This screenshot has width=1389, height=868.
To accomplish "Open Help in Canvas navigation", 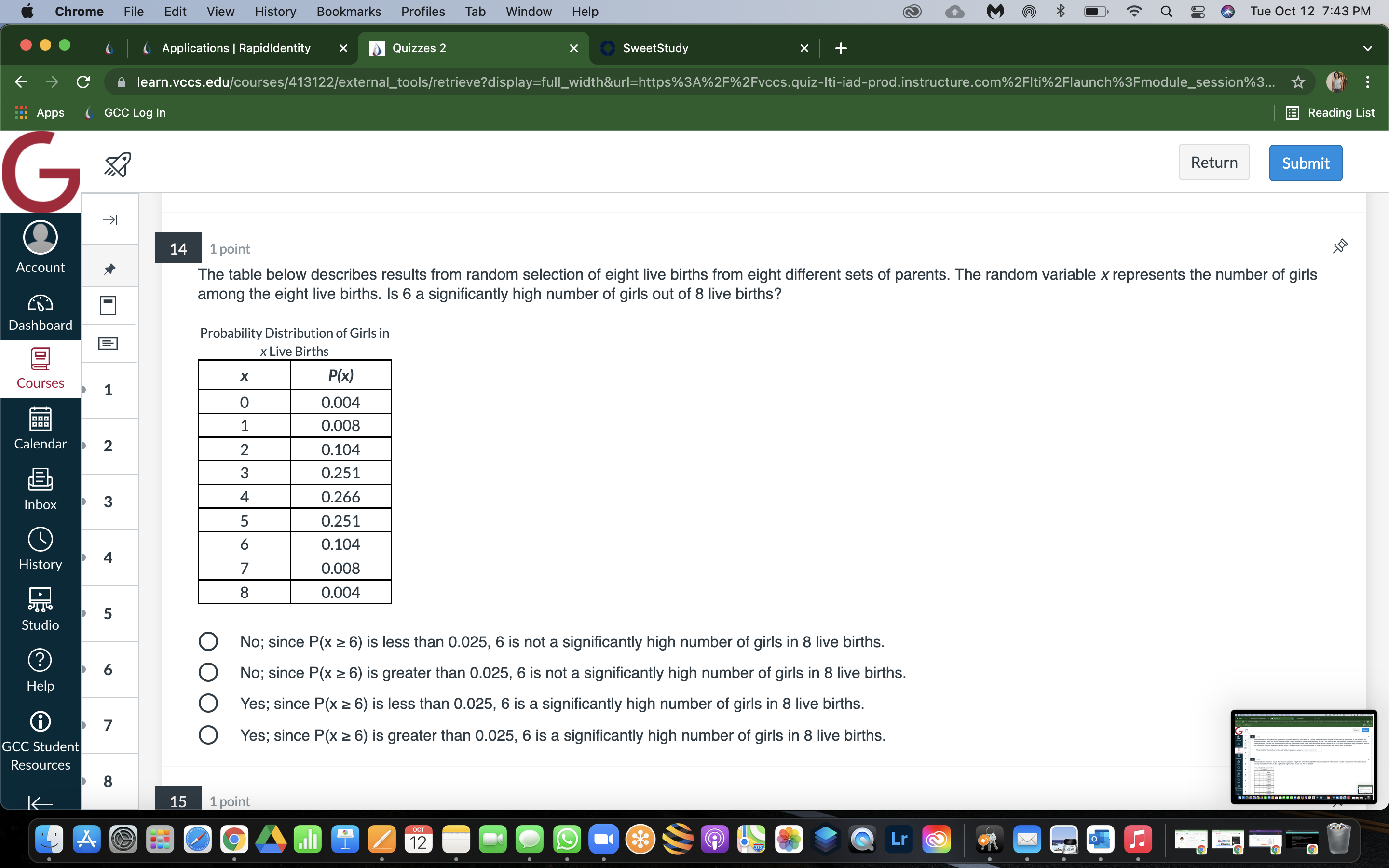I will coord(40,670).
